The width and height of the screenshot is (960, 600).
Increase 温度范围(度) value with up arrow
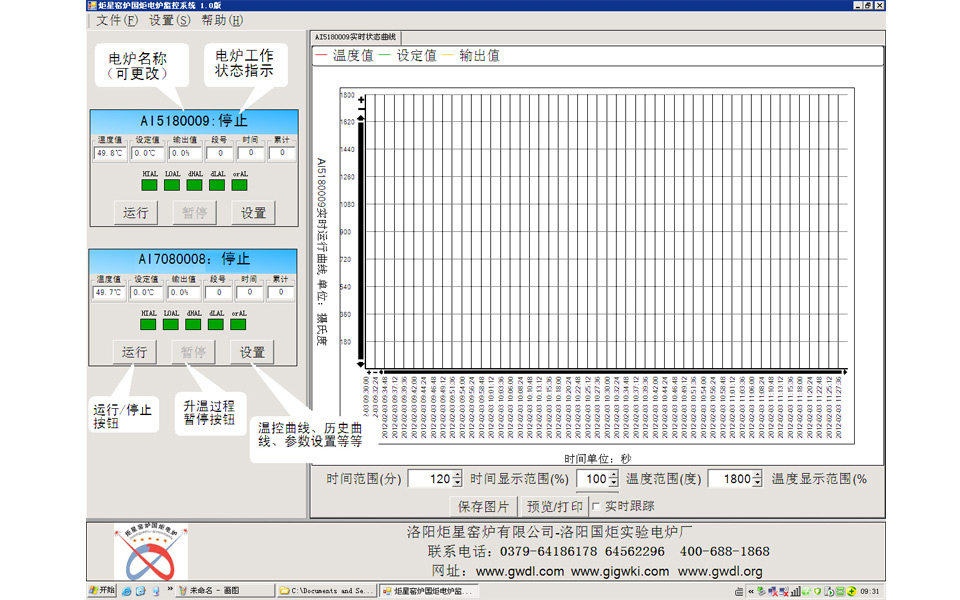point(757,475)
